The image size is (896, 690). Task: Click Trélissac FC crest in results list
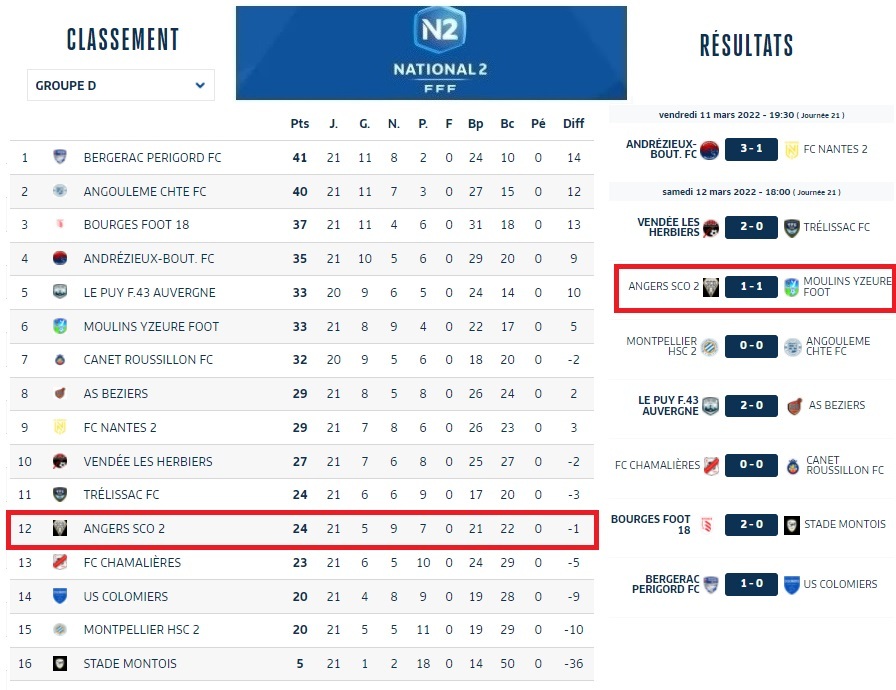[792, 228]
